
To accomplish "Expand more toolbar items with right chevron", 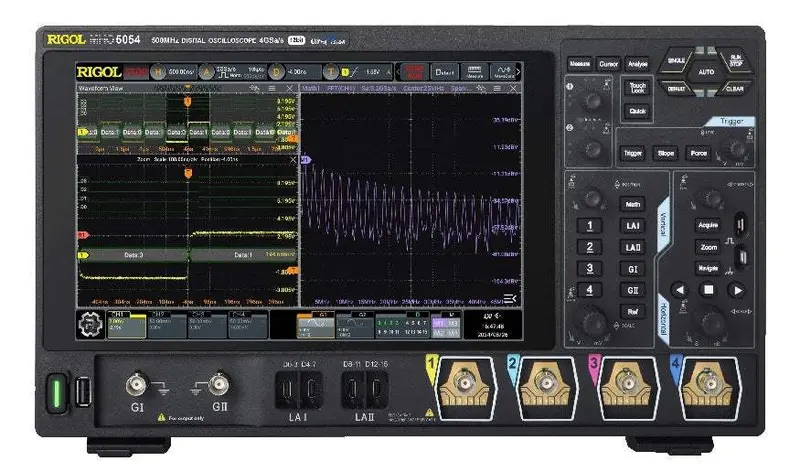I will pos(519,72).
